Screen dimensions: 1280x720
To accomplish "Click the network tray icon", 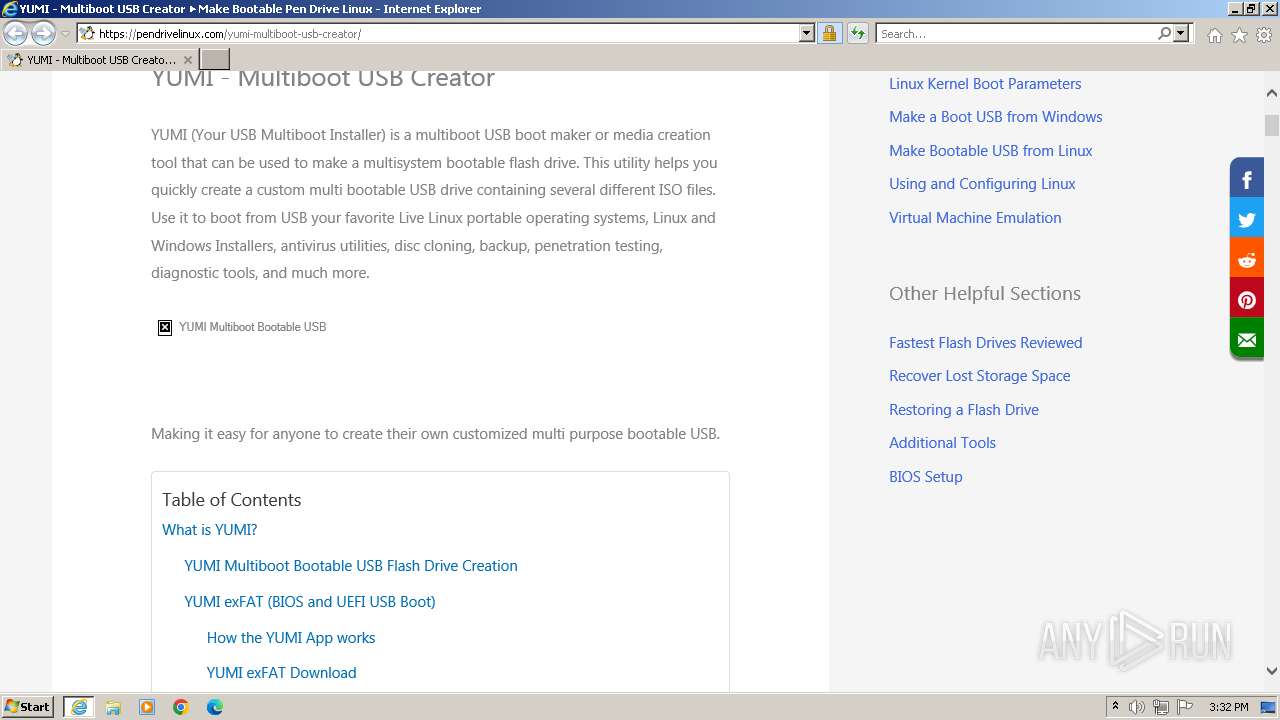I will pos(1161,707).
